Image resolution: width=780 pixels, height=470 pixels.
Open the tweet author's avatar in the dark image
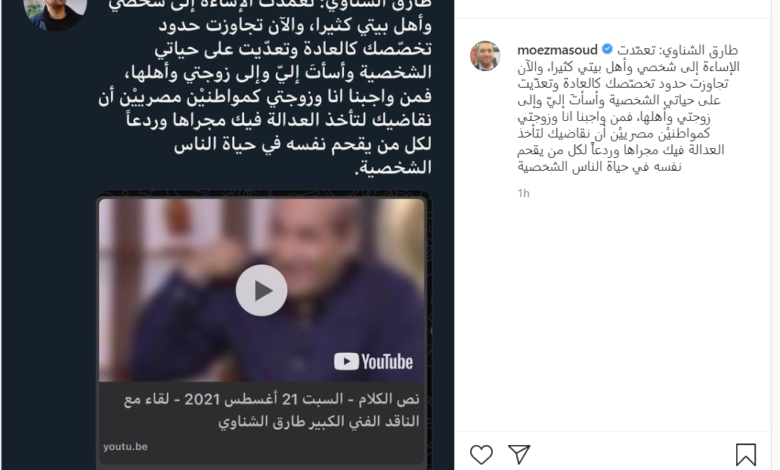click(x=55, y=11)
